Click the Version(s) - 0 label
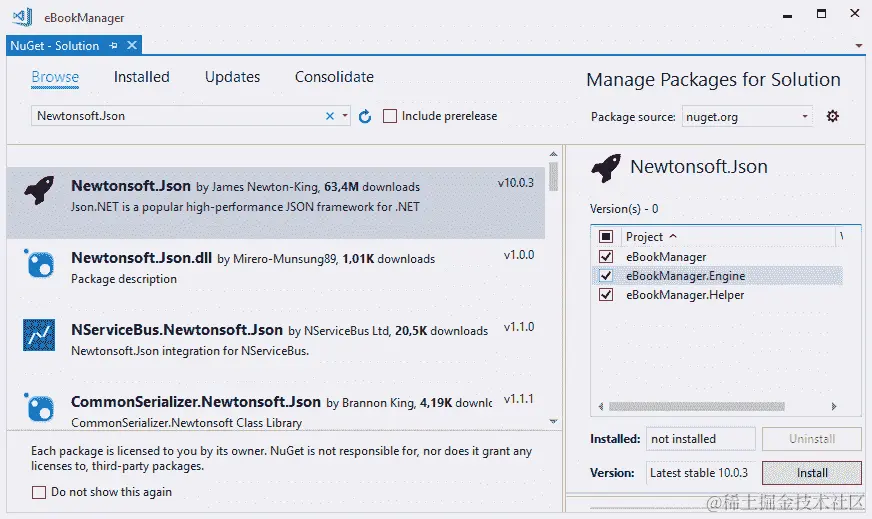Viewport: 872px width, 519px height. coord(624,209)
